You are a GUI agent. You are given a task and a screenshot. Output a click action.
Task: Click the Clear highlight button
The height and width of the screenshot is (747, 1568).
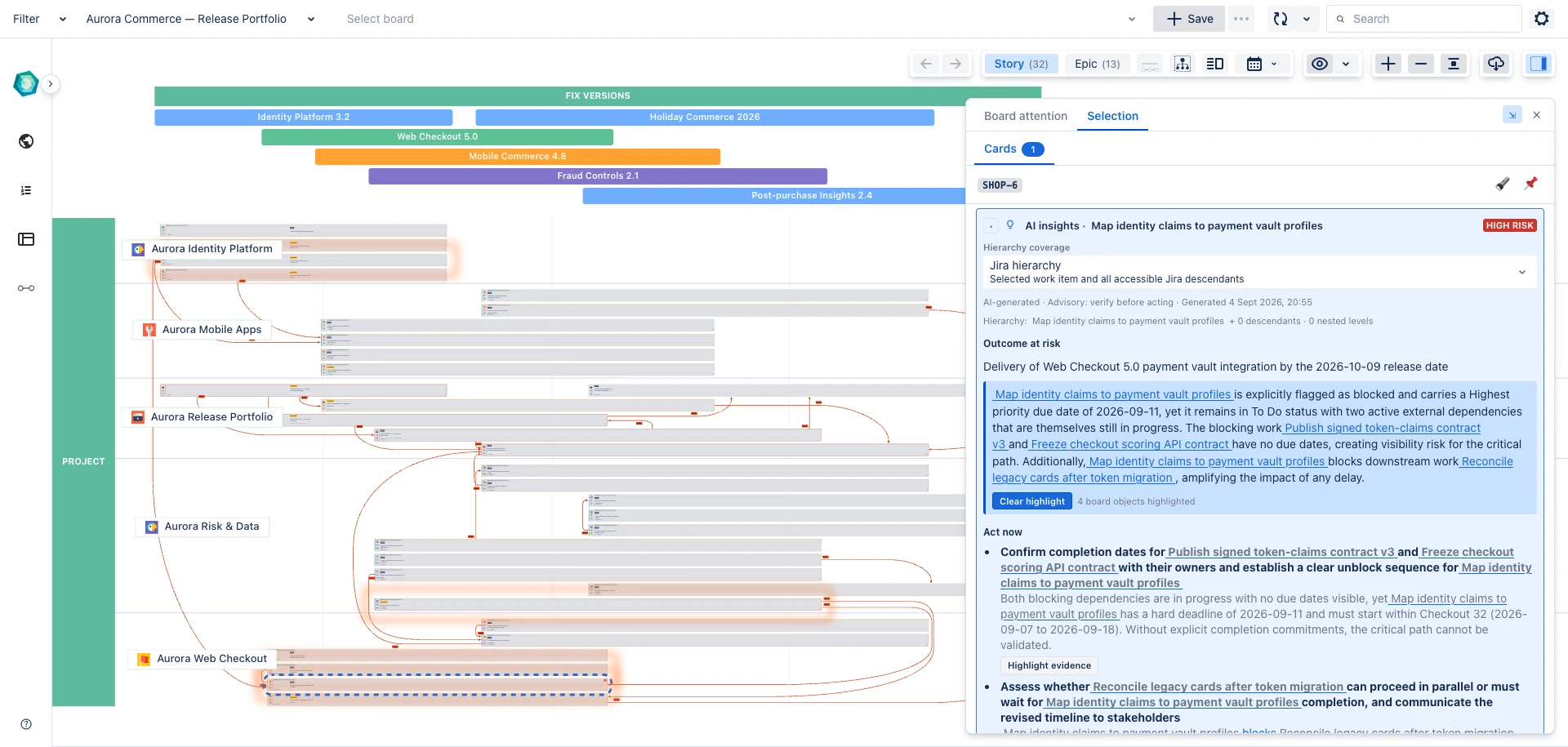pyautogui.click(x=1032, y=501)
